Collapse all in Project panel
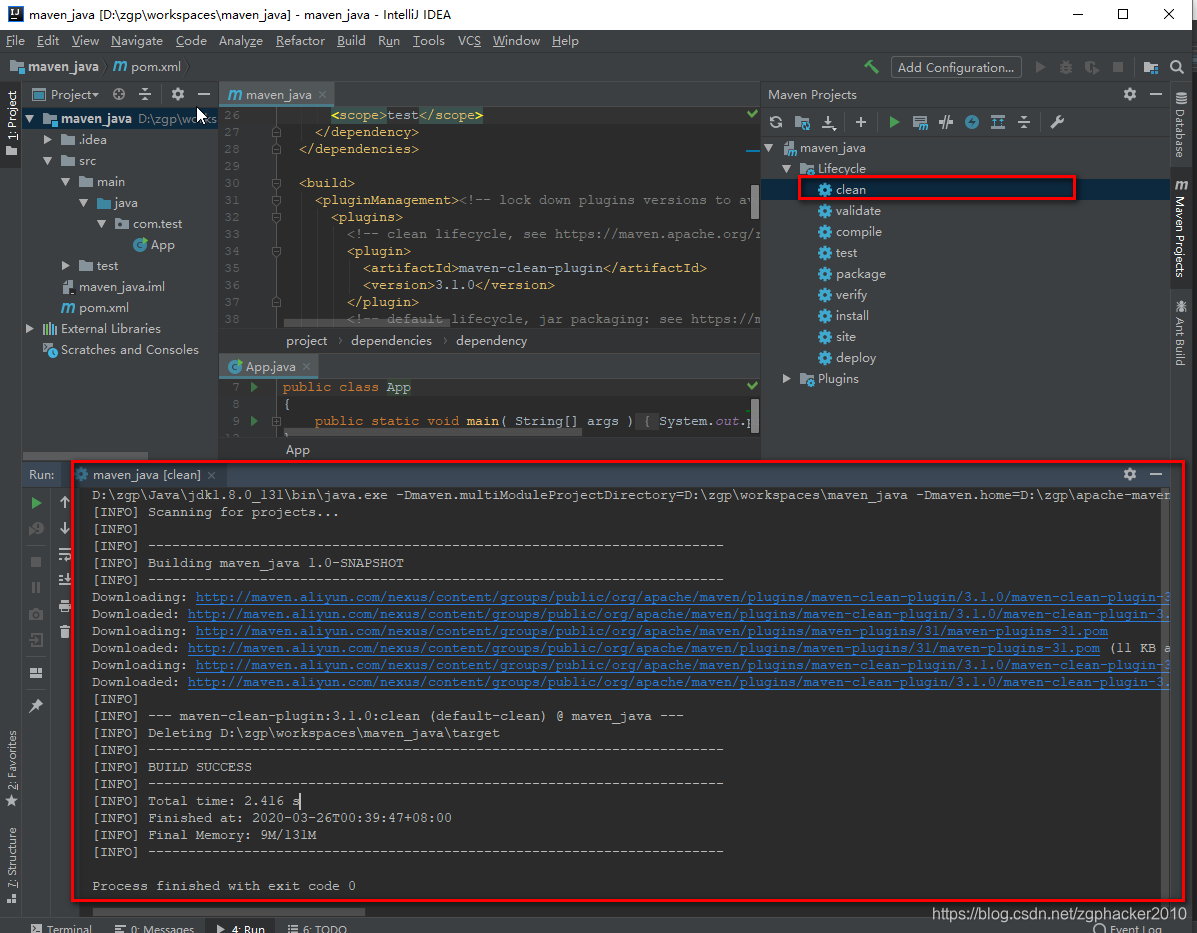This screenshot has height=933, width=1197. 145,94
